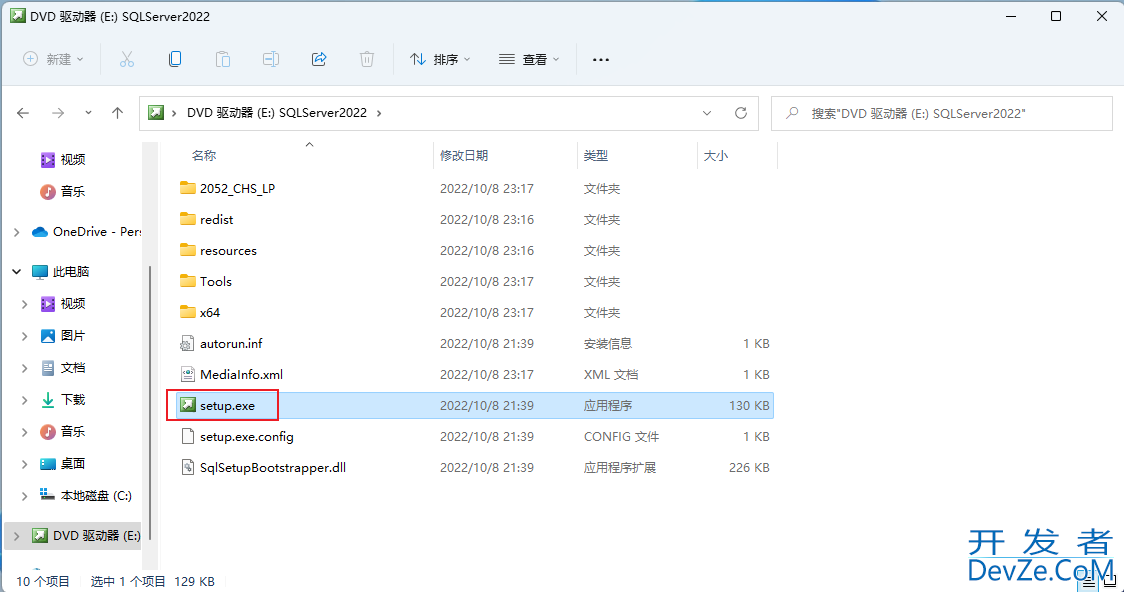Viewport: 1124px width, 592px height.
Task: Collapse the 此电脑 tree node
Action: pos(16,272)
